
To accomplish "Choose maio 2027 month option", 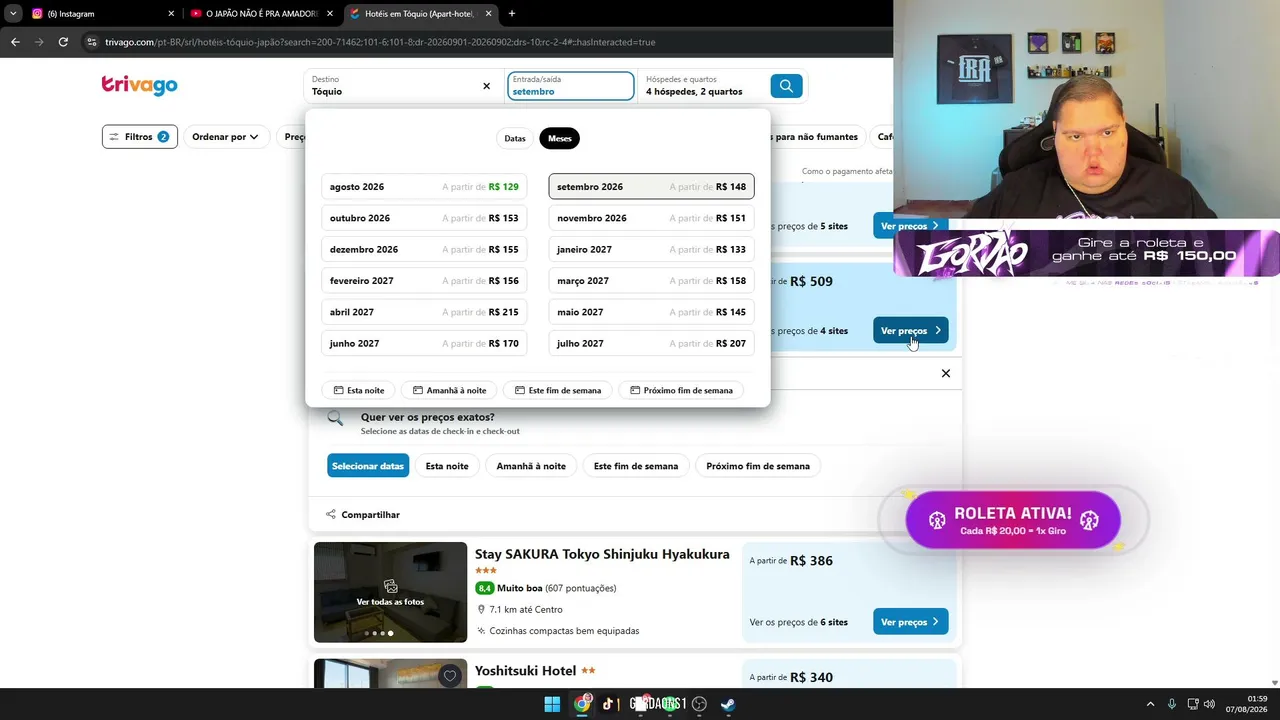I will coord(651,312).
